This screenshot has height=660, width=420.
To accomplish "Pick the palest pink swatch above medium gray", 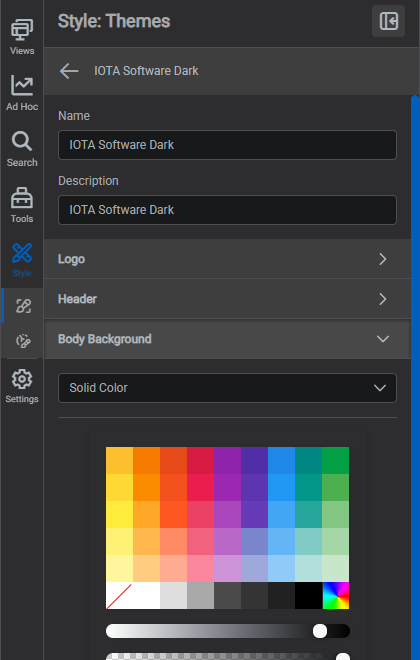I will (x=200, y=569).
